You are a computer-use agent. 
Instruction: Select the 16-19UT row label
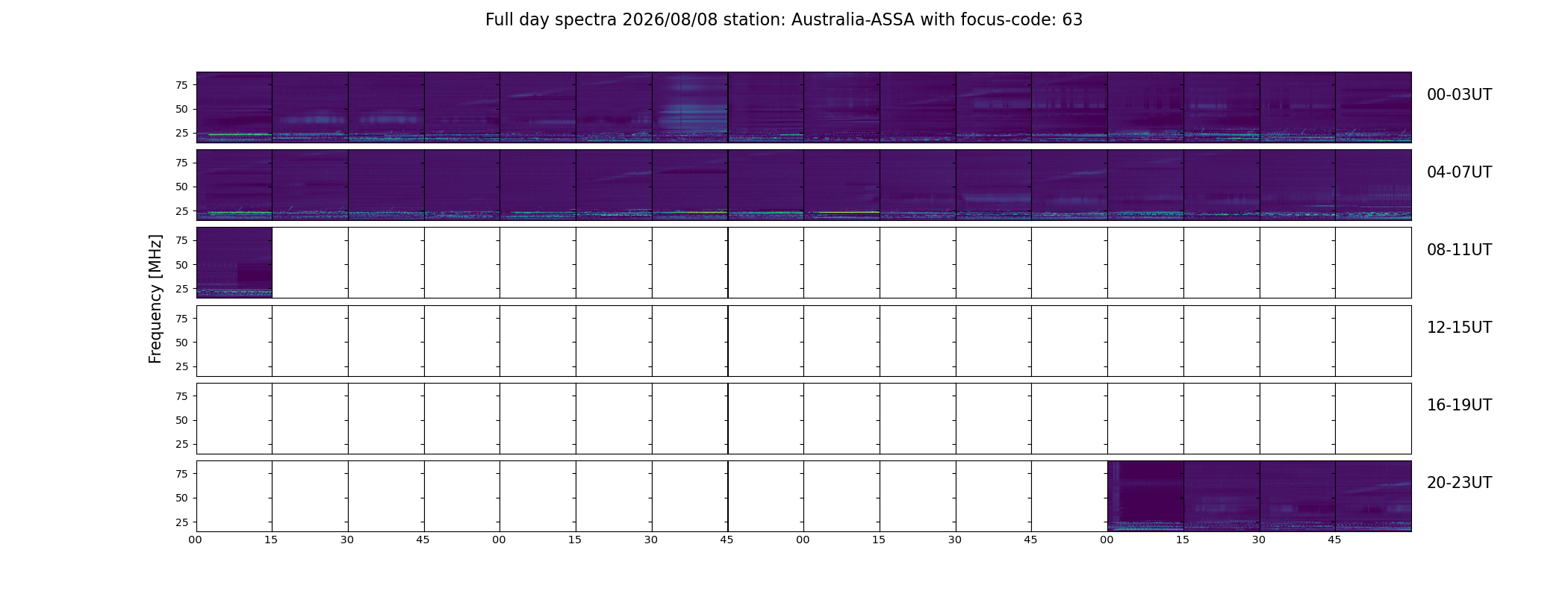pyautogui.click(x=1459, y=405)
